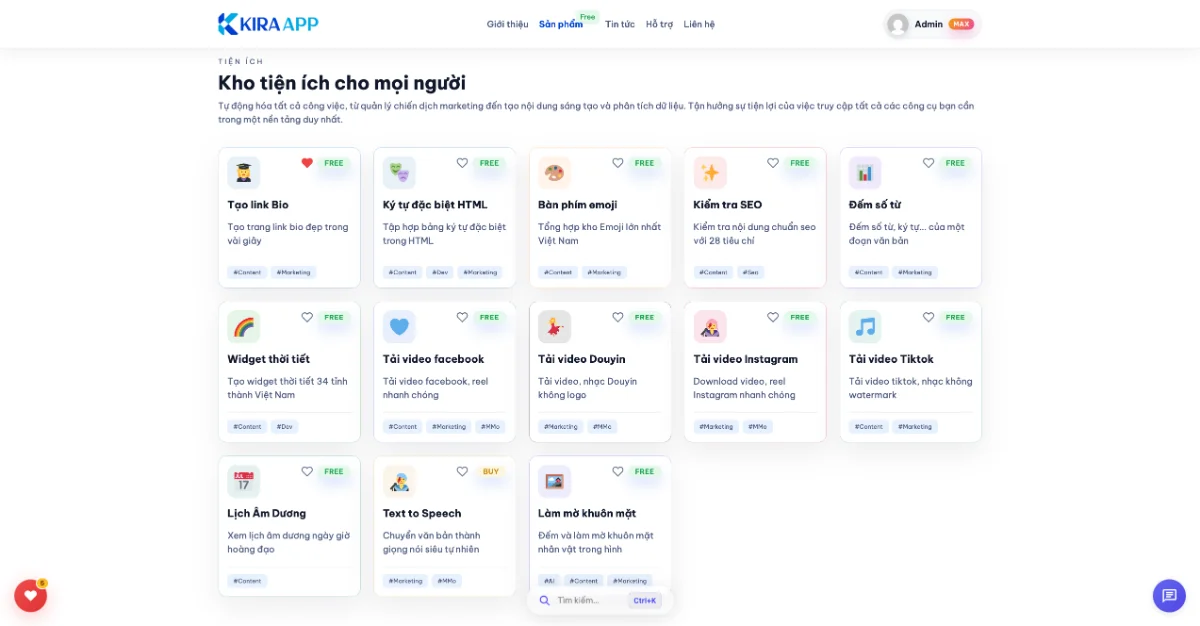Unfavorite the Tạo link Bio card
This screenshot has width=1200, height=626.
307,162
